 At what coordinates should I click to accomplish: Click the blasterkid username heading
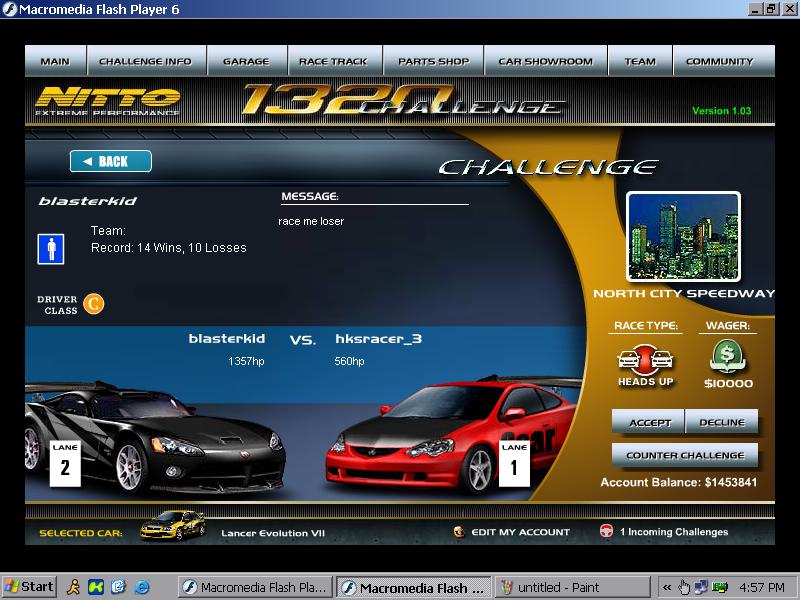pyautogui.click(x=88, y=201)
